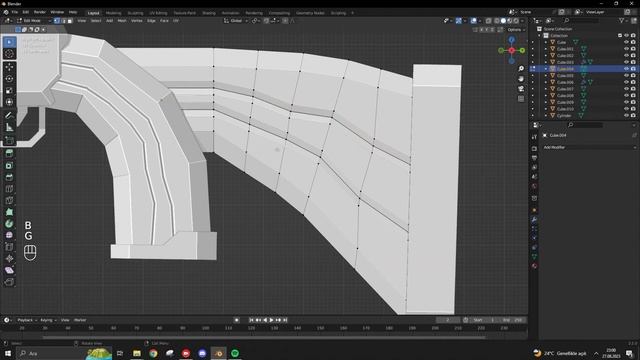Open the Keying dropdown in timeline
This screenshot has width=640, height=360.
point(48,320)
